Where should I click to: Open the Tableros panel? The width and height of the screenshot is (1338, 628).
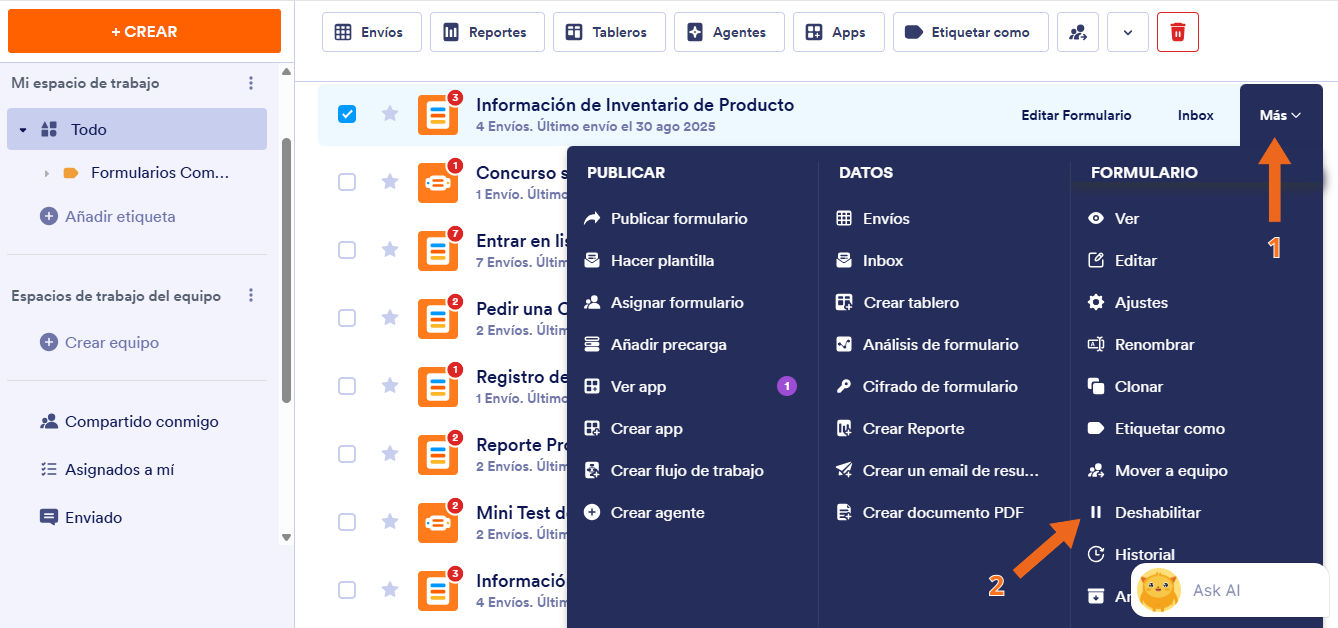click(609, 31)
